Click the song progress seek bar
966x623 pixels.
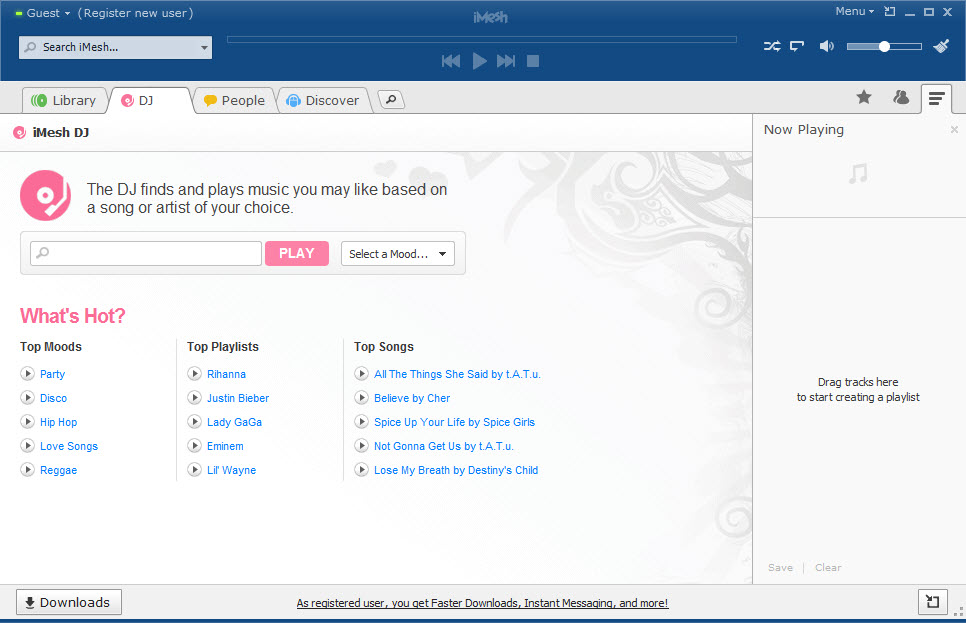[482, 39]
